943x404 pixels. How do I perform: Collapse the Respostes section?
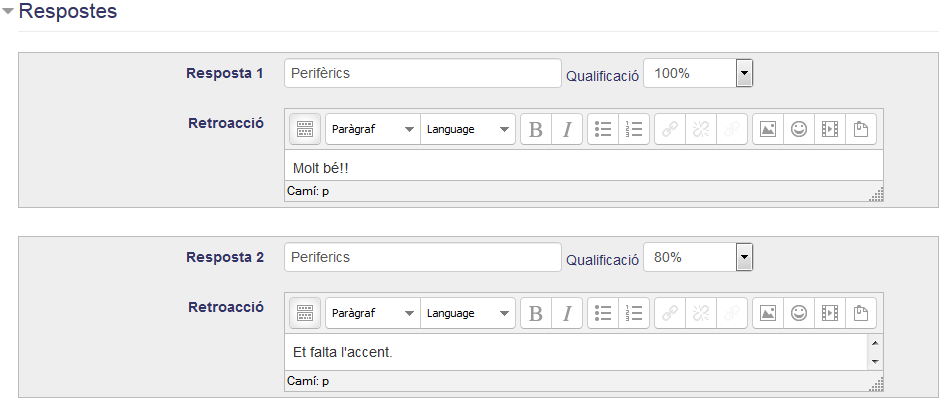coord(8,11)
